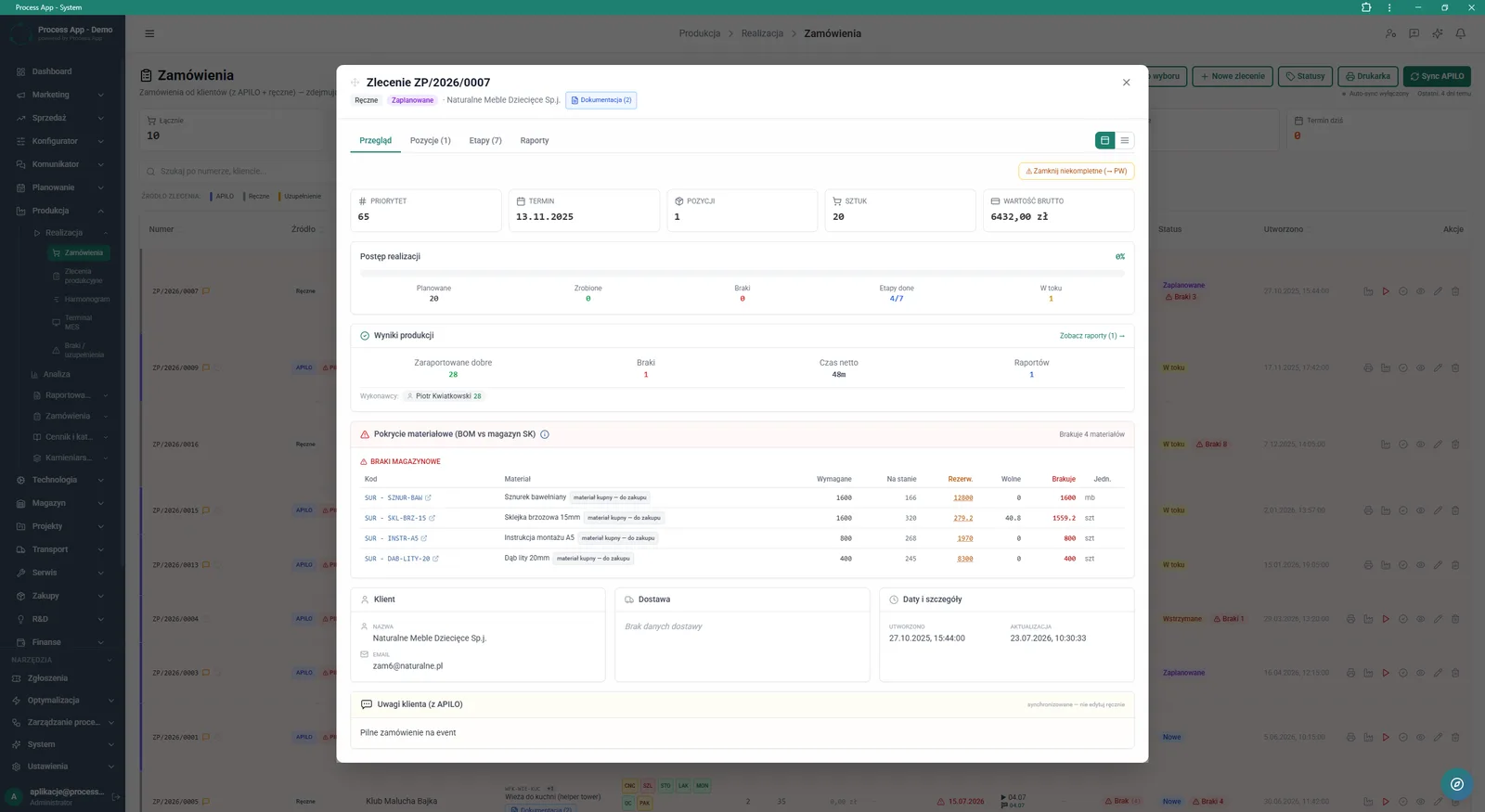Image resolution: width=1485 pixels, height=812 pixels.
Task: Click the drag handle icon beside the dialog title
Action: point(355,83)
